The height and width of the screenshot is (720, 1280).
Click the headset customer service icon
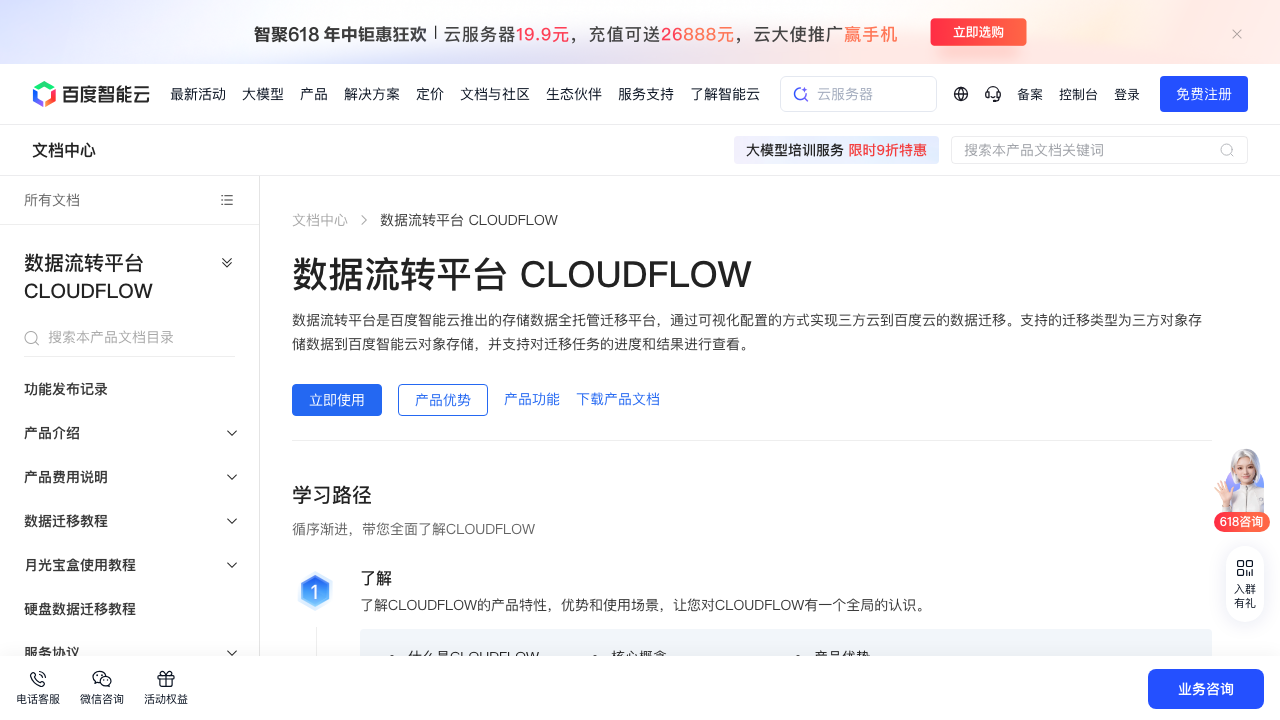coord(993,94)
